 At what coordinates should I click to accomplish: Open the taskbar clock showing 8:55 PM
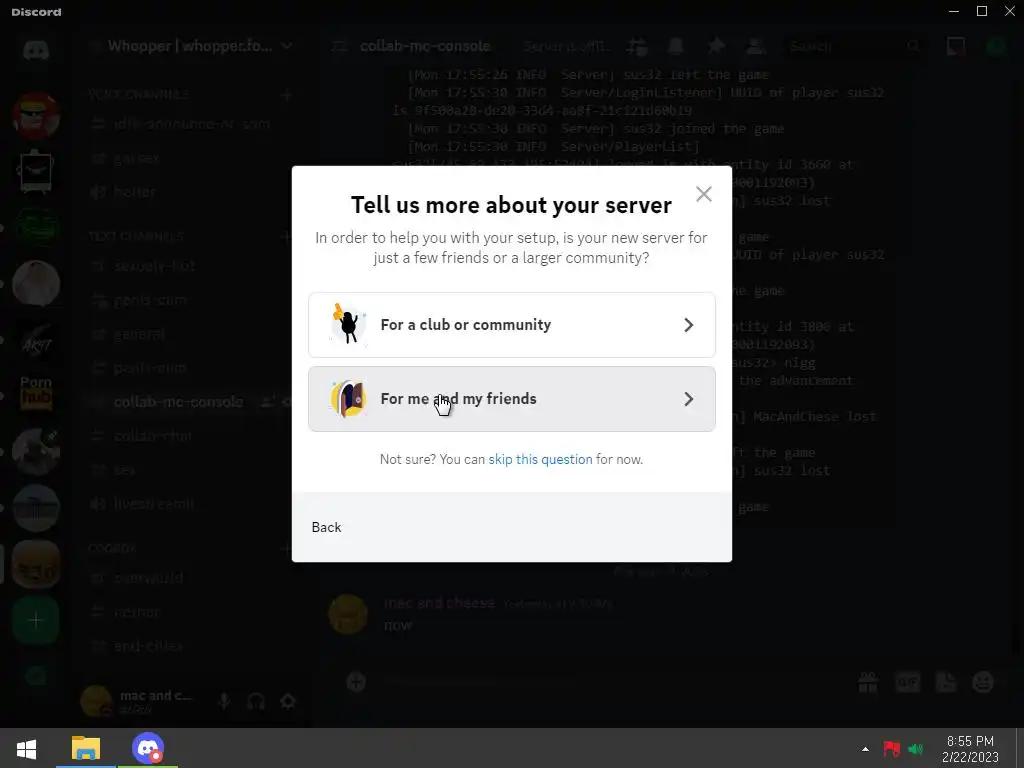970,749
